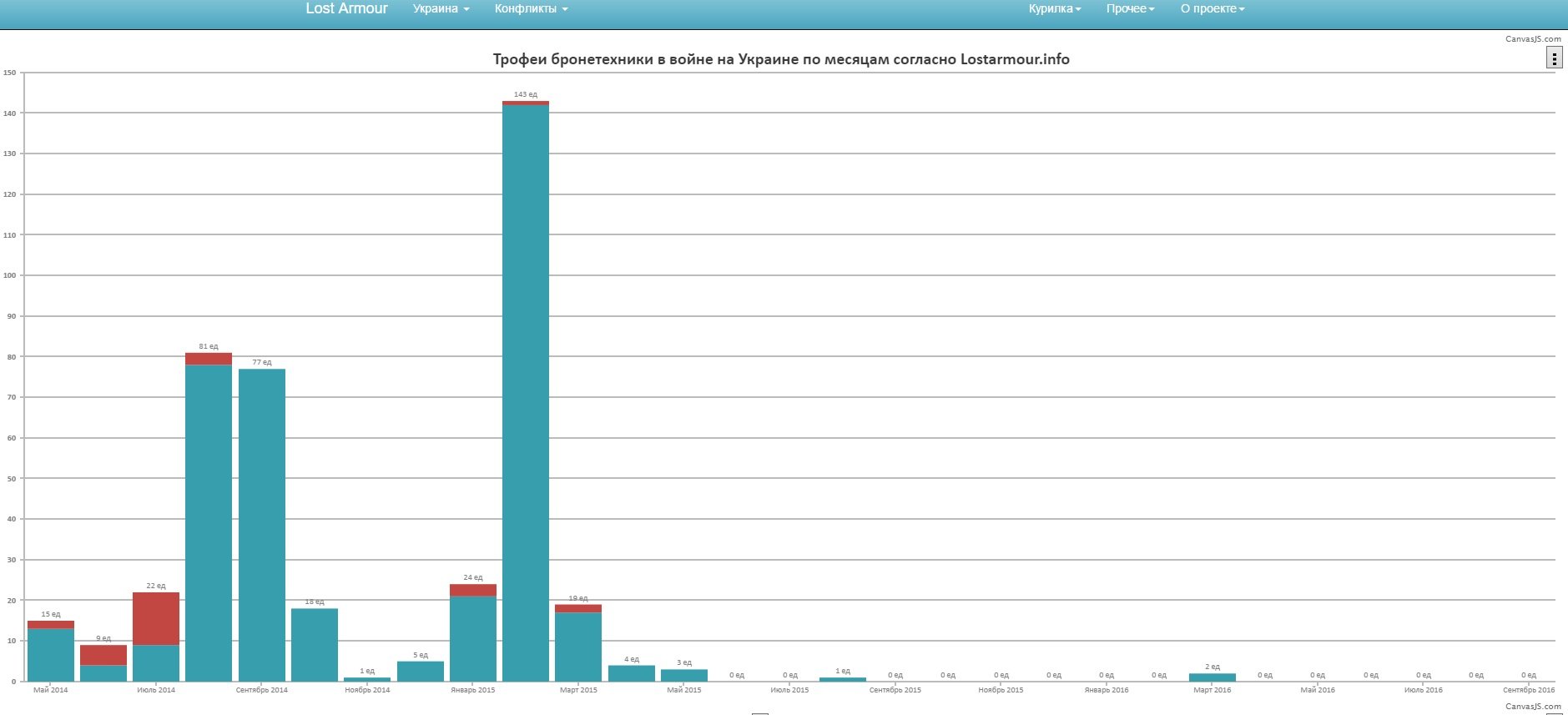Click the Июль 2014 axis label
Screen dimensions: 1568x715
(156, 690)
